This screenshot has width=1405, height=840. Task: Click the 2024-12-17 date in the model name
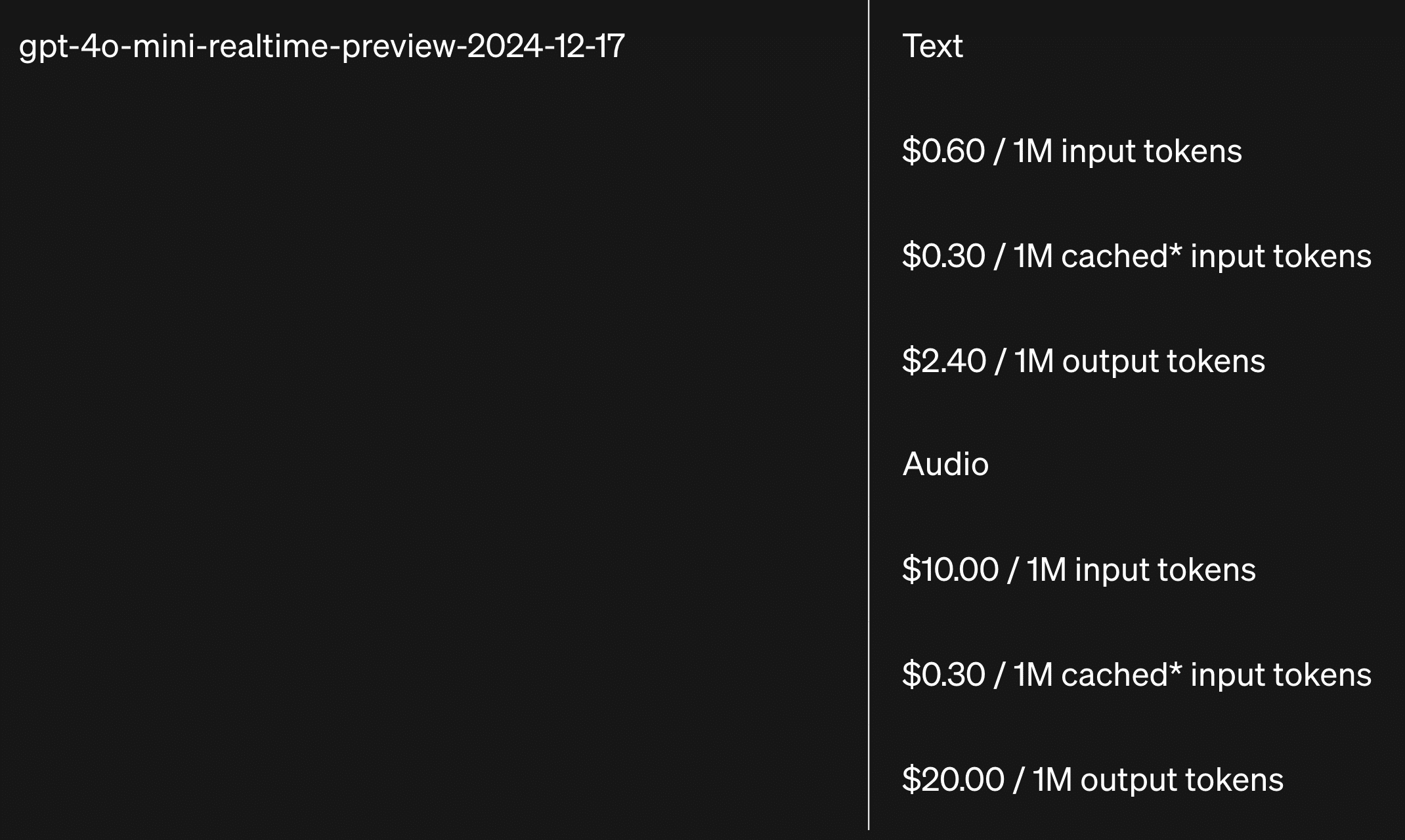click(x=545, y=47)
